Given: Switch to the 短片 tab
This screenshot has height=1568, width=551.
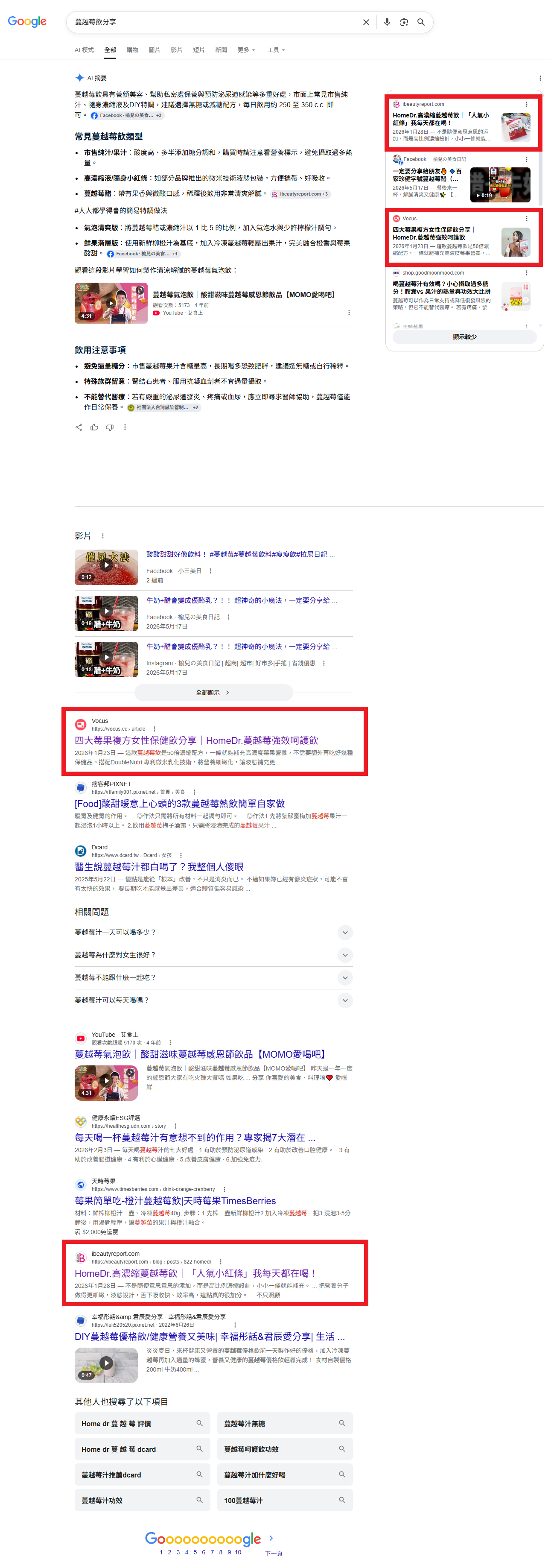Looking at the screenshot, I should click(x=198, y=50).
